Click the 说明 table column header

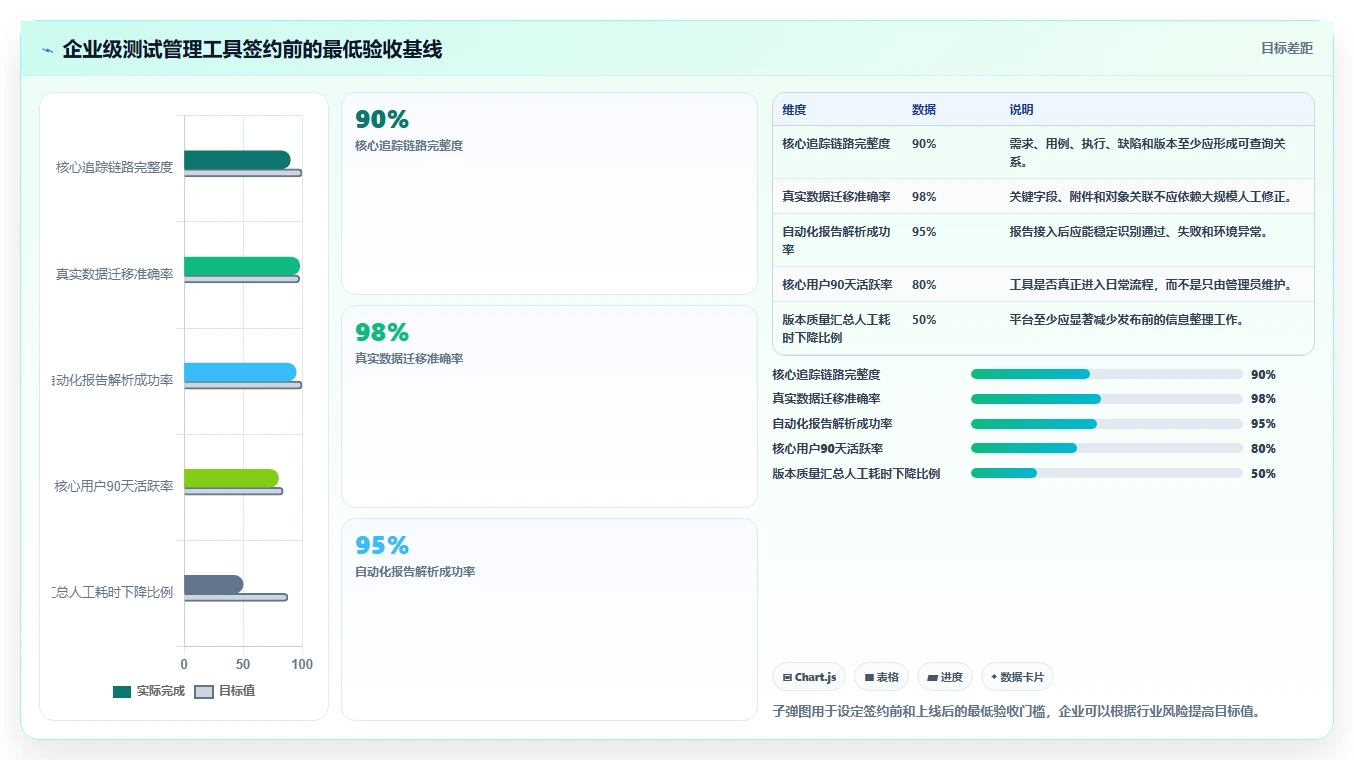(1021, 110)
